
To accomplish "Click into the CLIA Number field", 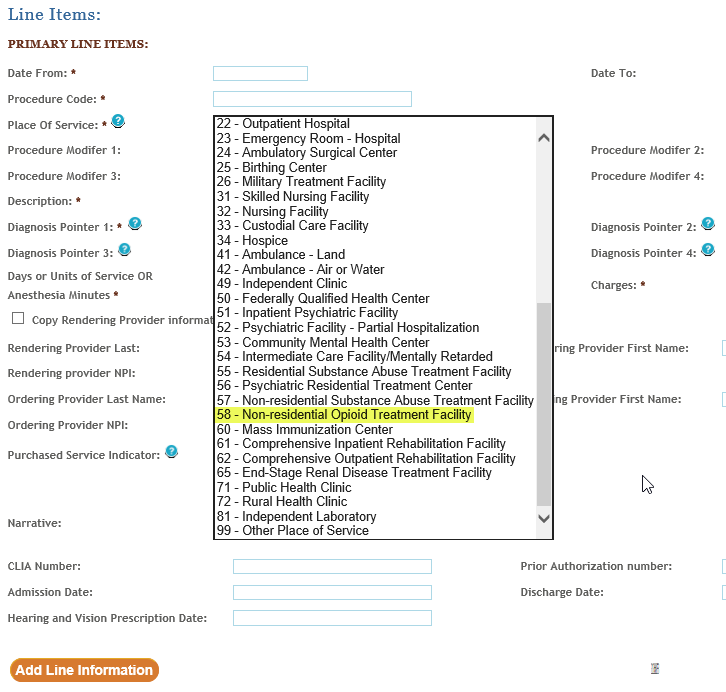I will pyautogui.click(x=332, y=567).
